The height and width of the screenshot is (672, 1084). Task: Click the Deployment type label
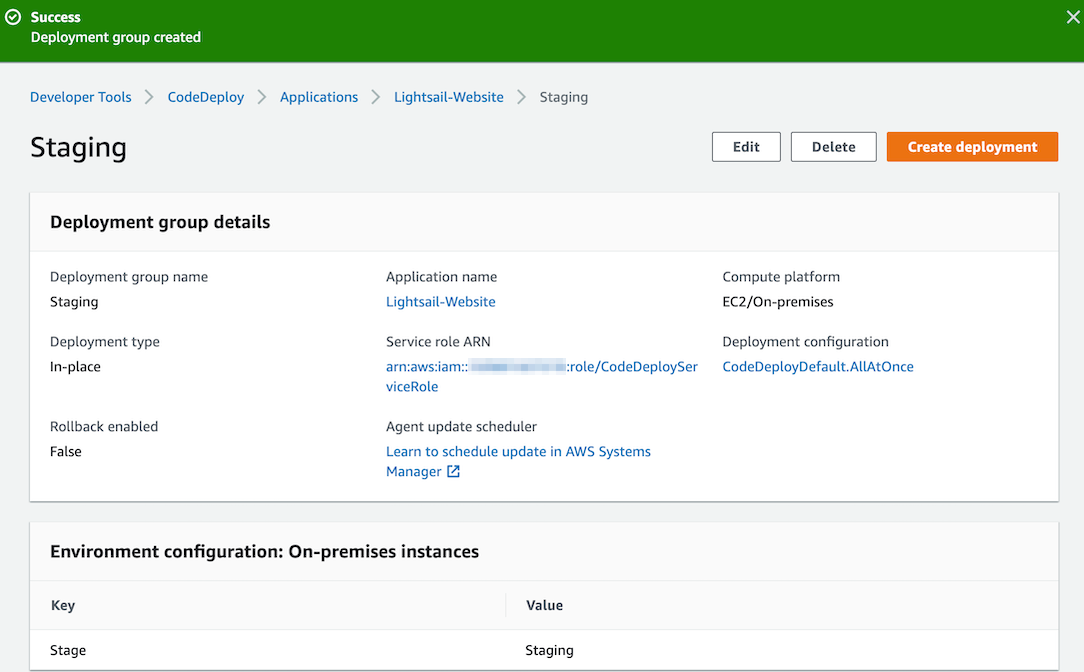click(104, 342)
